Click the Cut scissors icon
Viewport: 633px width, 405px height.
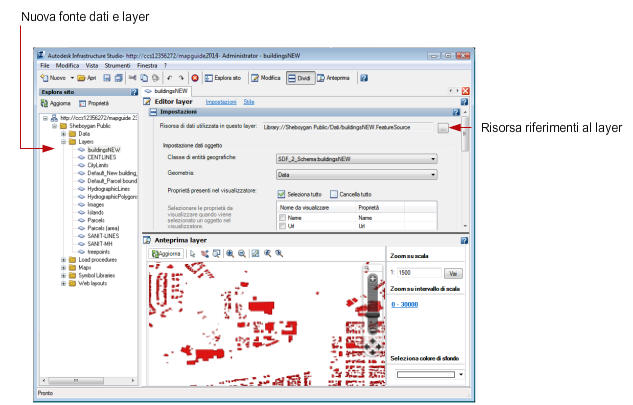tap(132, 78)
